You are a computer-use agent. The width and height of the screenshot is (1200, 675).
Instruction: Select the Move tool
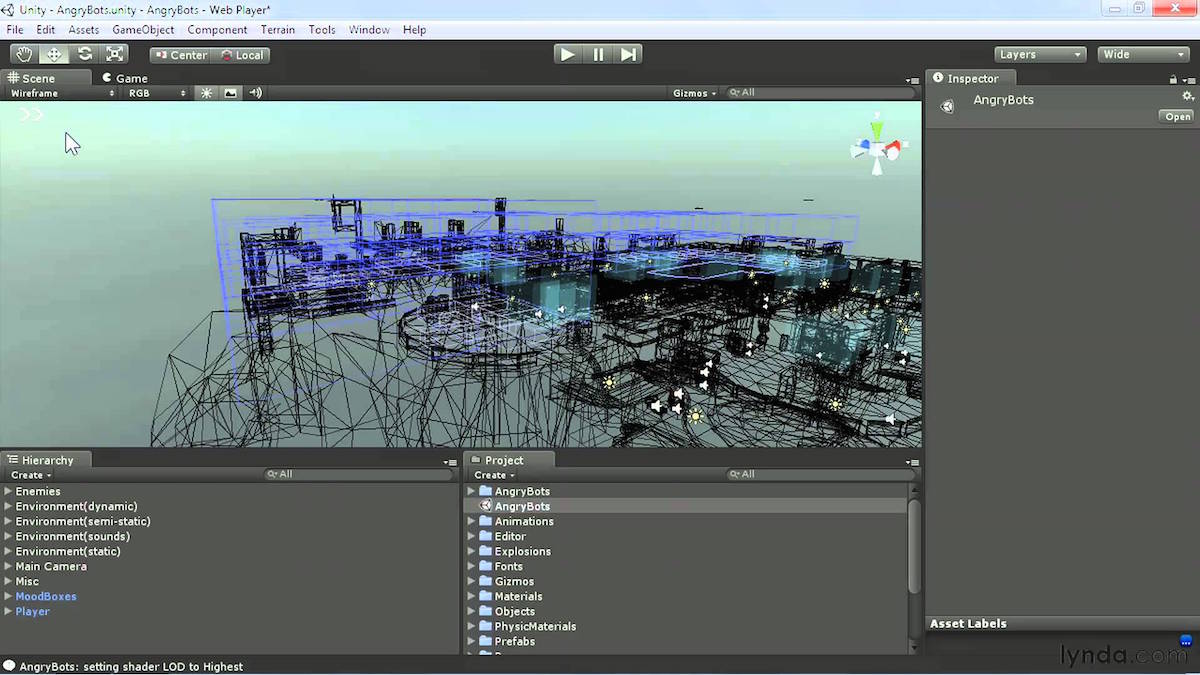point(54,55)
